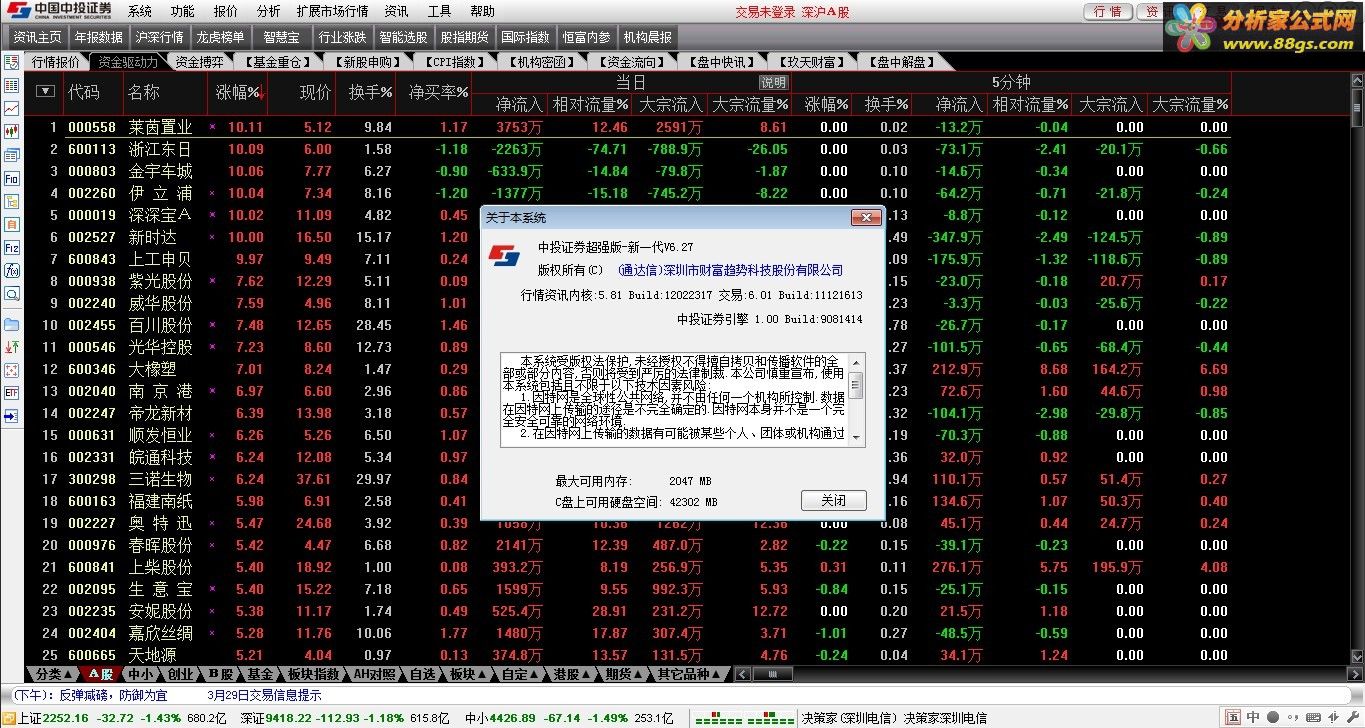Screen dimensions: 1365x728
Task: Expand the 板块▲ bottom menu
Action: [469, 674]
